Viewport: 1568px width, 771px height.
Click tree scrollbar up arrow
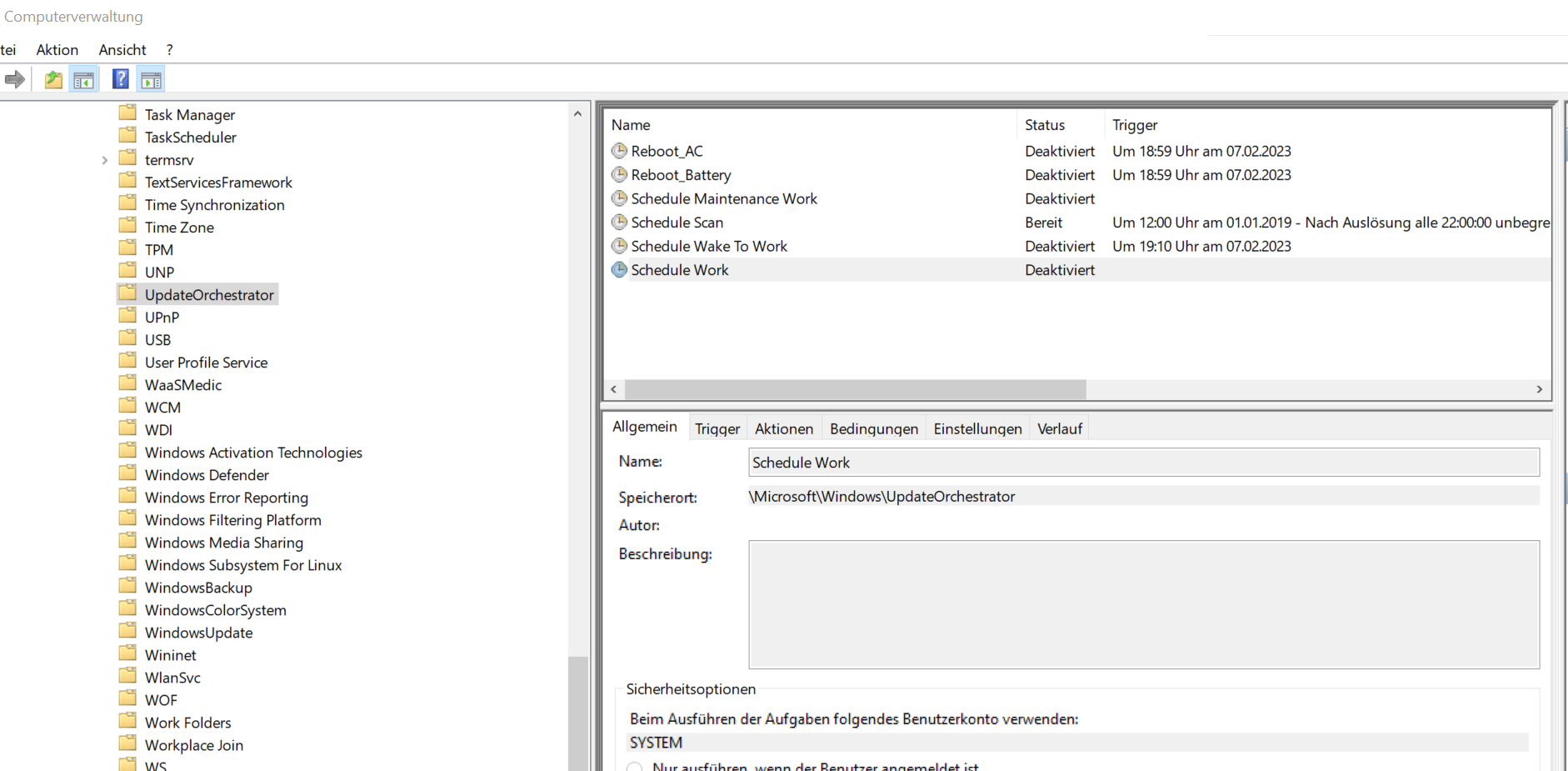577,113
